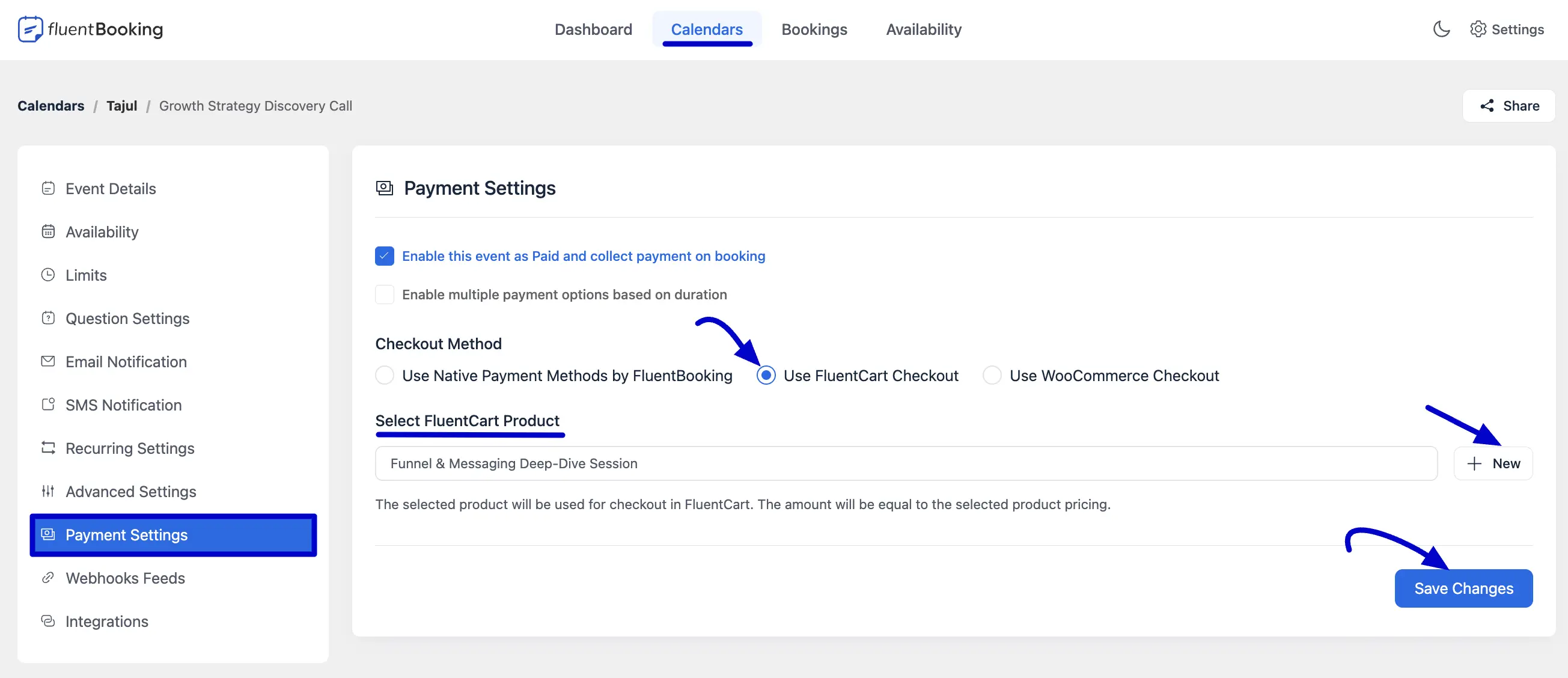The image size is (1568, 678).
Task: Click the Integrations icon
Action: (48, 621)
